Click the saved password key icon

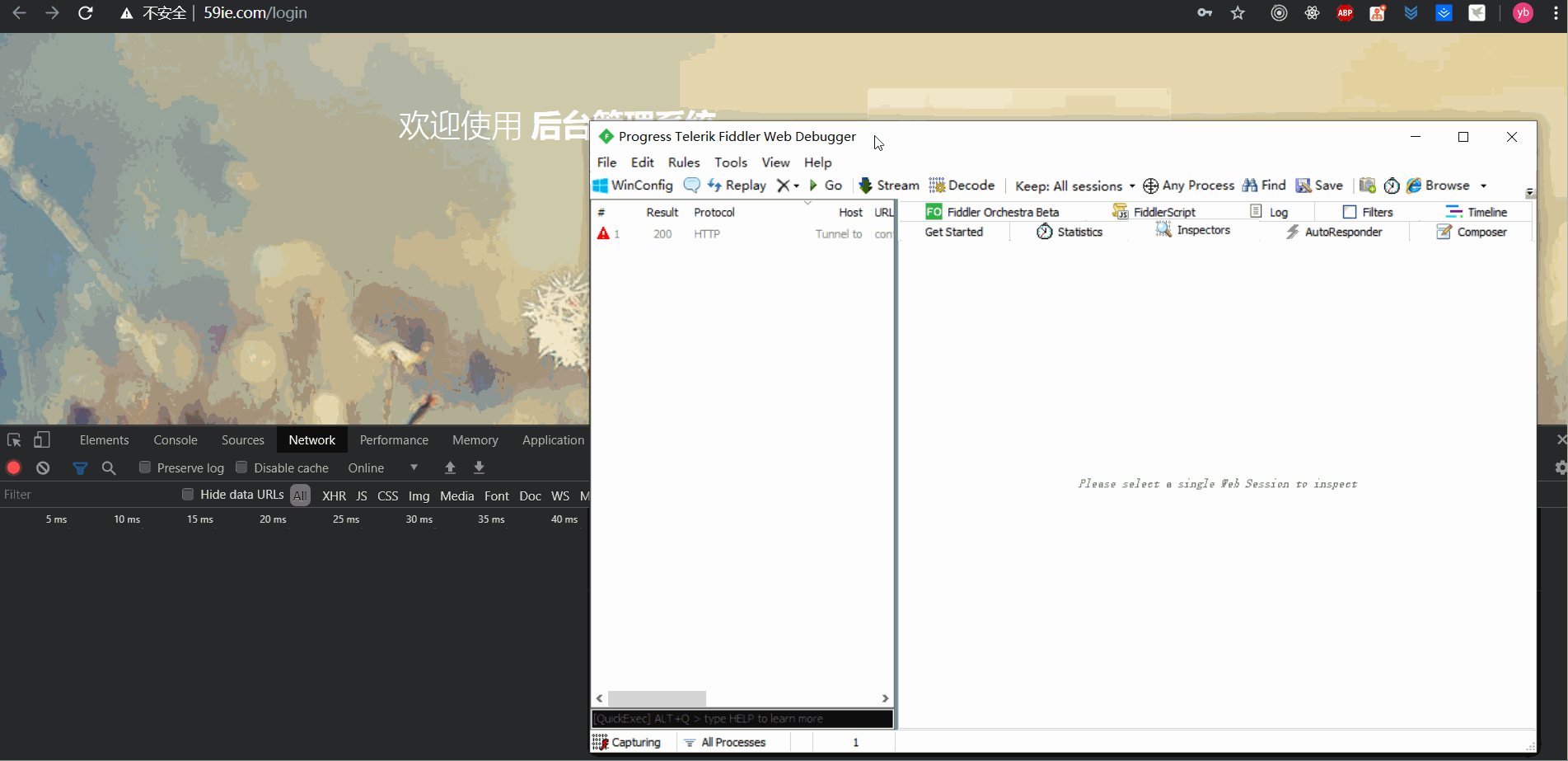coord(1205,12)
